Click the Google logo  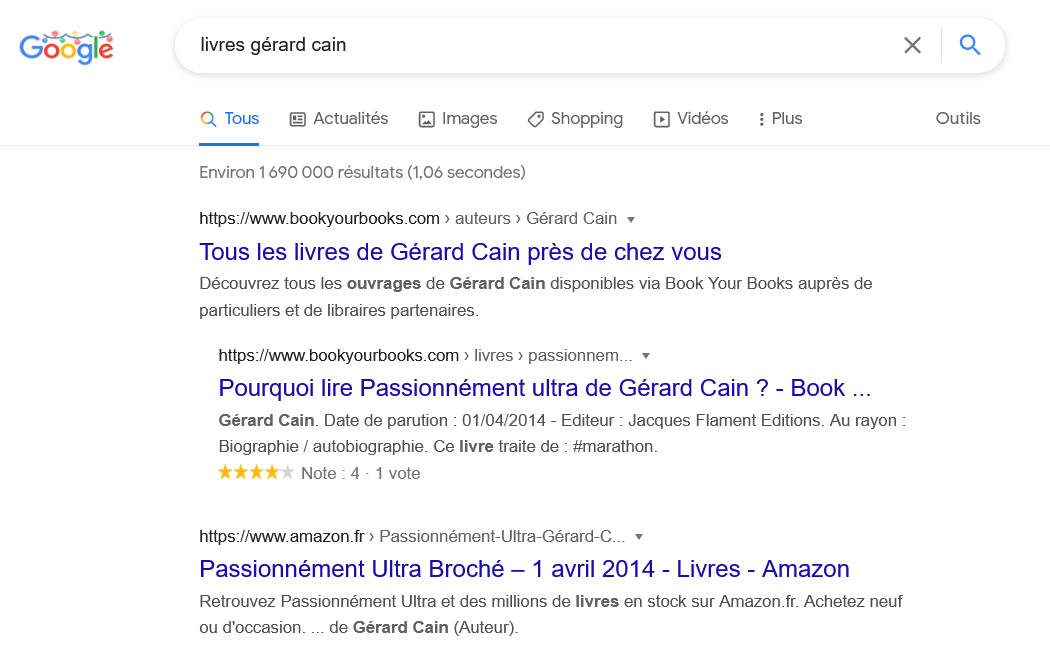coord(66,47)
